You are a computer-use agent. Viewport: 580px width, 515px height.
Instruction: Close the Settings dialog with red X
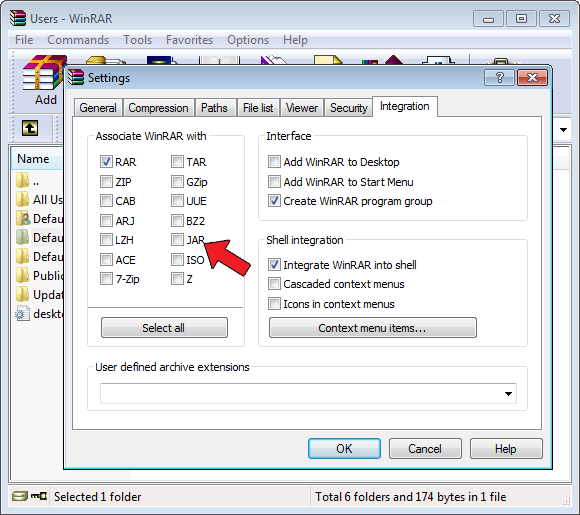(532, 78)
